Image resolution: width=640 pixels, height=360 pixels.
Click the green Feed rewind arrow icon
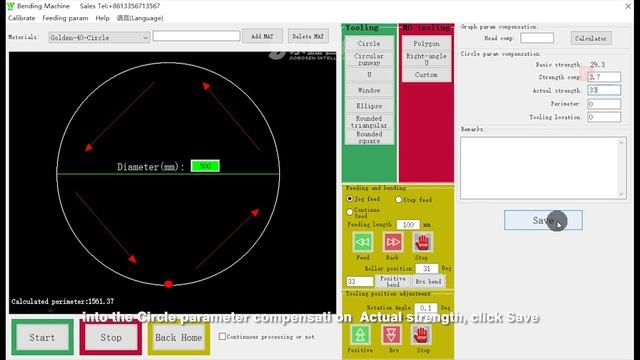click(x=362, y=242)
